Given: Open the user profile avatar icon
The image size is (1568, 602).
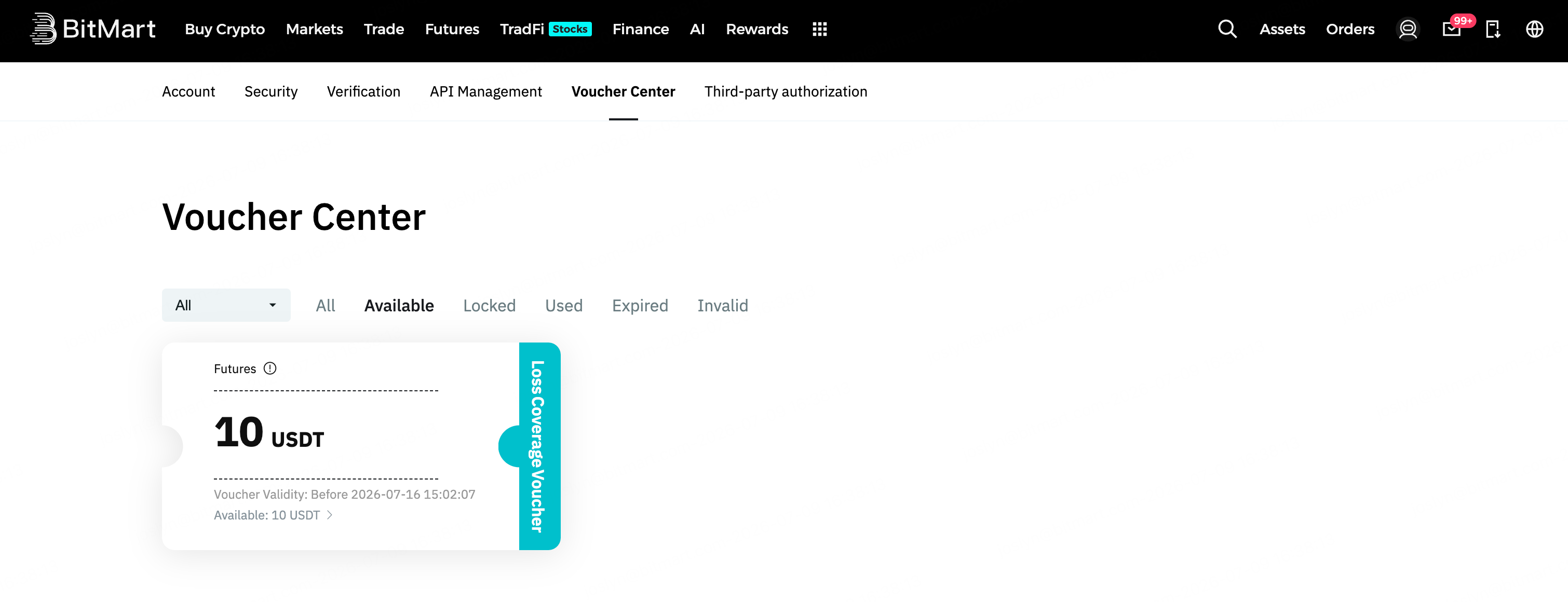Looking at the screenshot, I should click(x=1407, y=29).
